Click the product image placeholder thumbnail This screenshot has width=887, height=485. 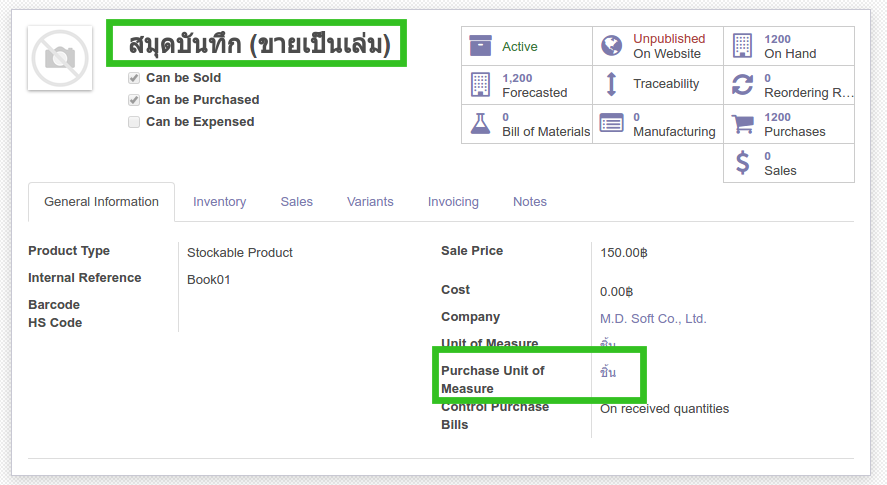pos(60,58)
